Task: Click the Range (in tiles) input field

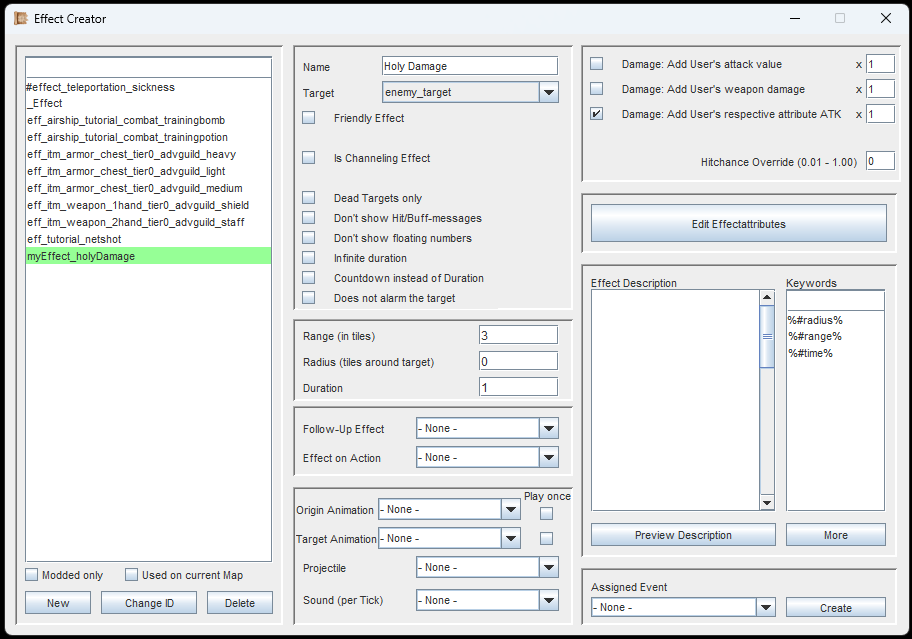Action: click(x=518, y=335)
